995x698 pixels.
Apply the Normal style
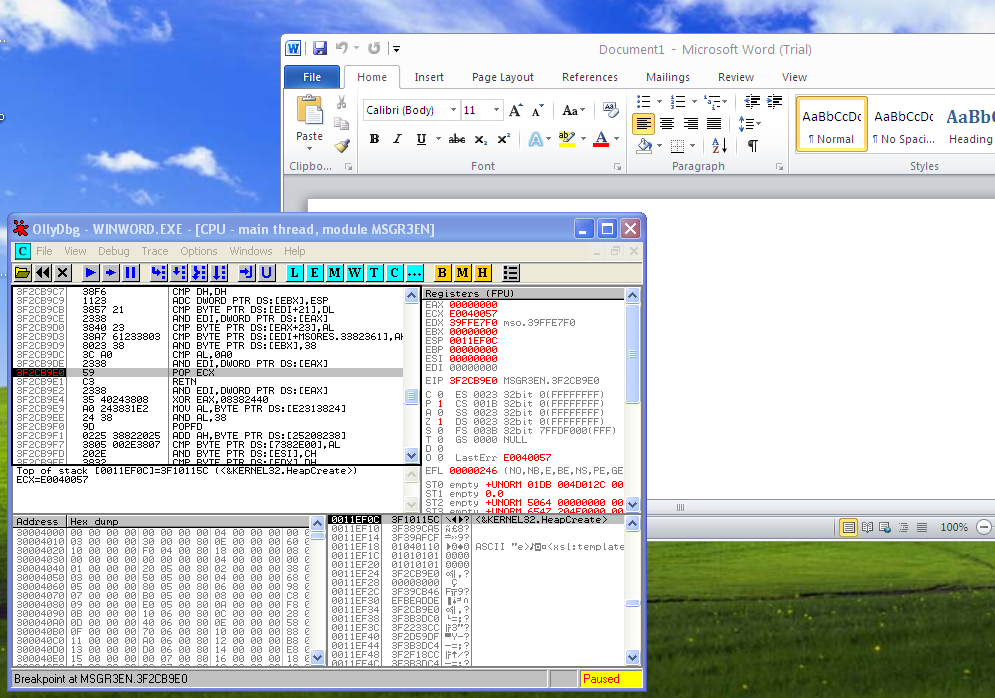[831, 124]
